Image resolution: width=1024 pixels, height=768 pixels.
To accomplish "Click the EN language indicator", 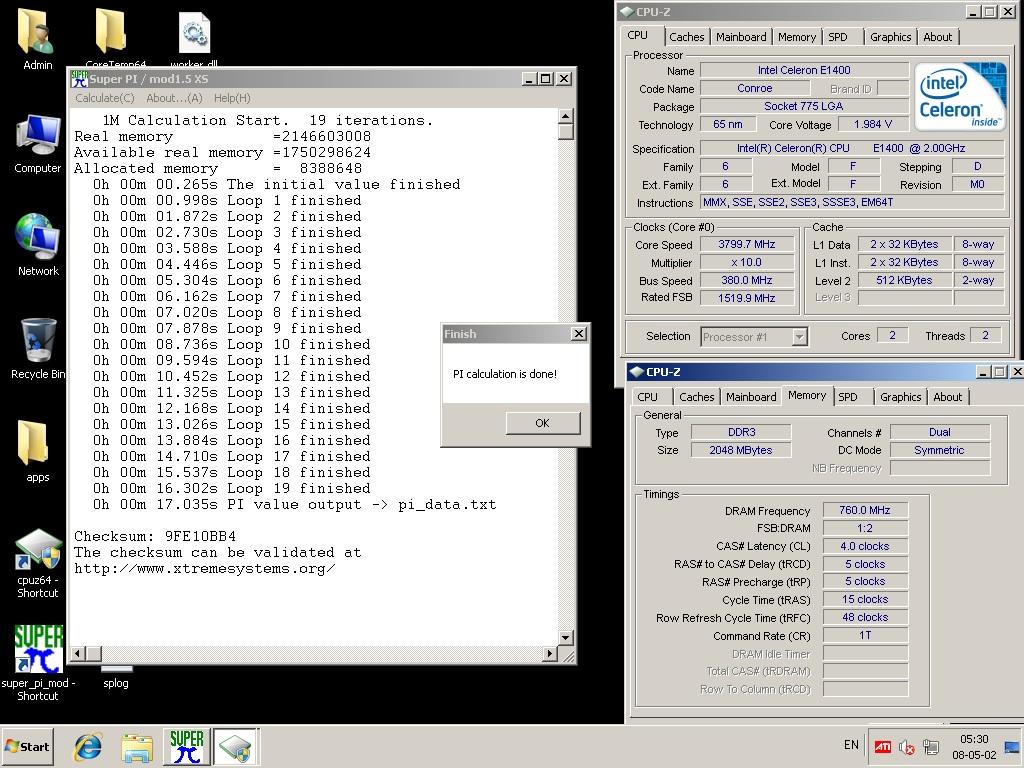I will coord(851,744).
